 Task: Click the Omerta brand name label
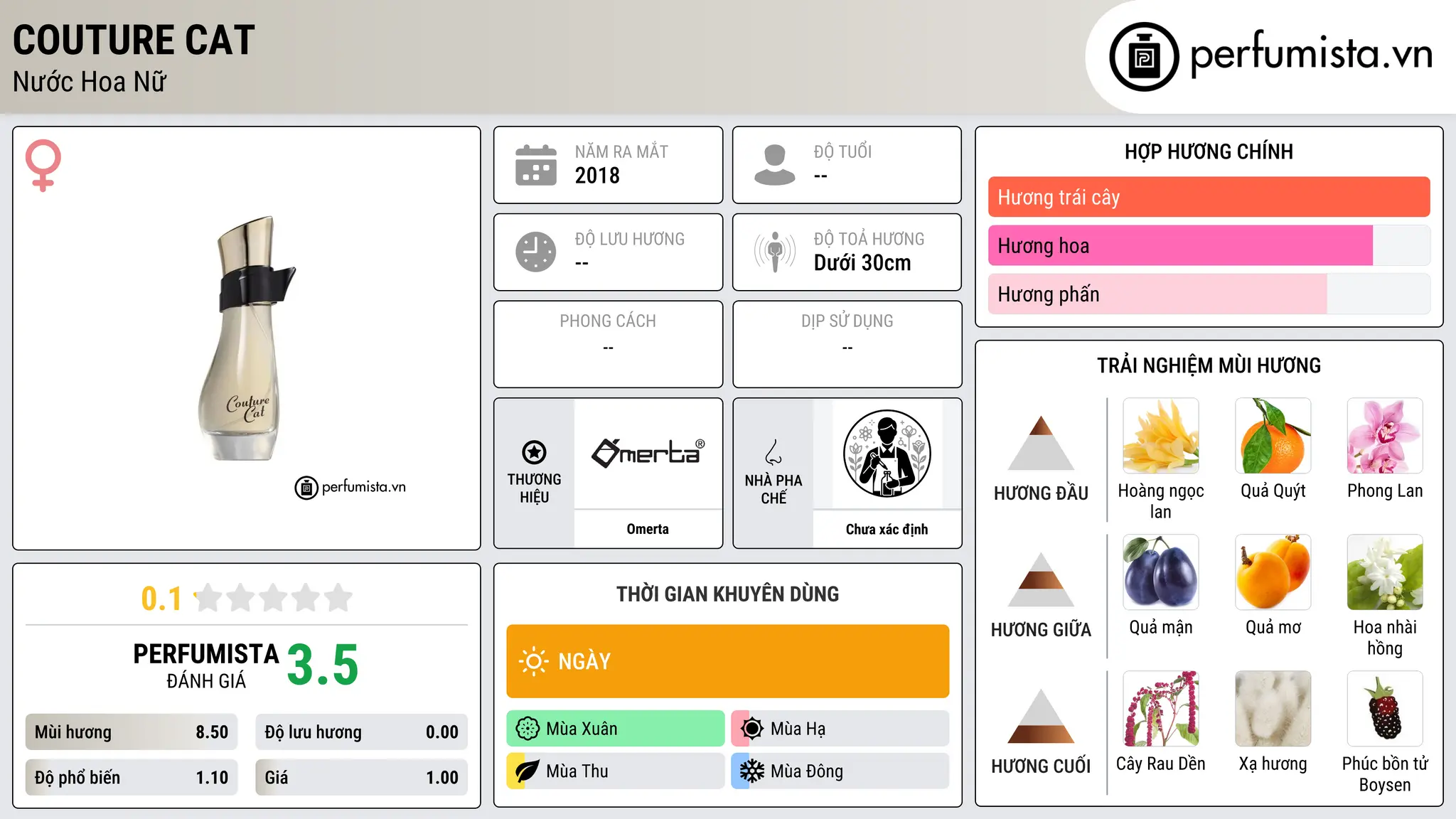[x=648, y=529]
